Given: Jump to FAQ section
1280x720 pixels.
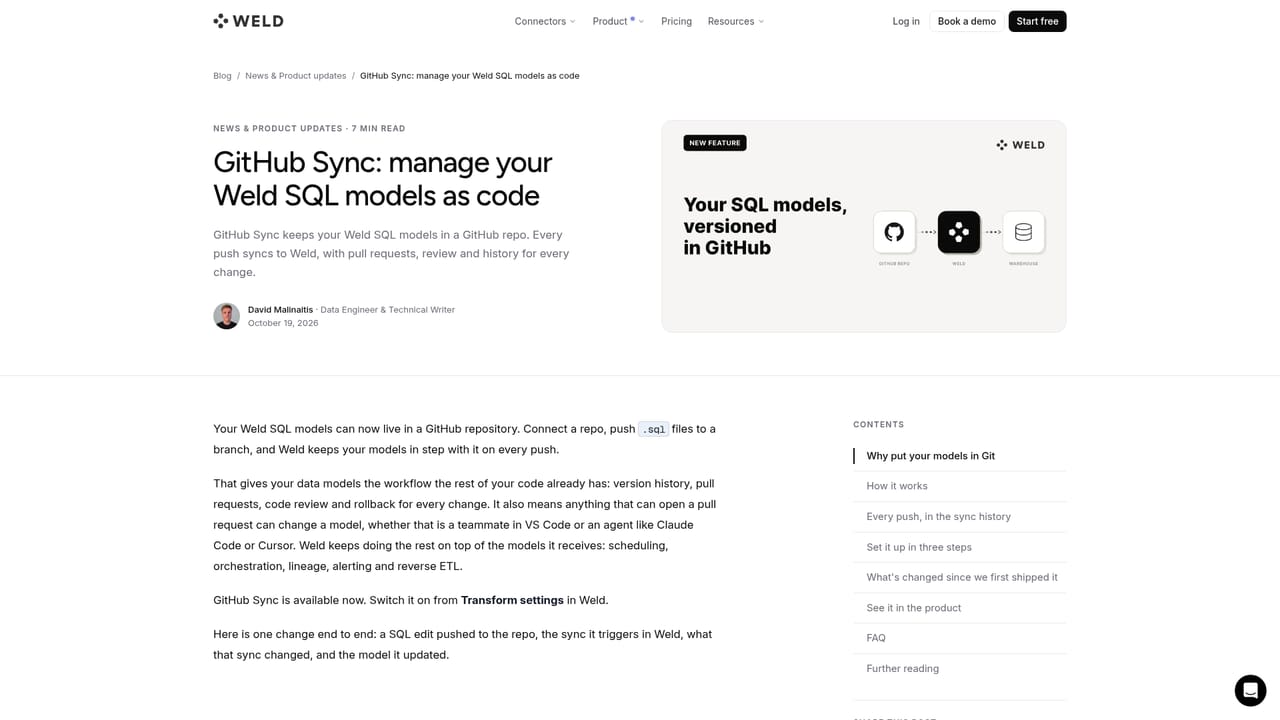Looking at the screenshot, I should (x=876, y=638).
